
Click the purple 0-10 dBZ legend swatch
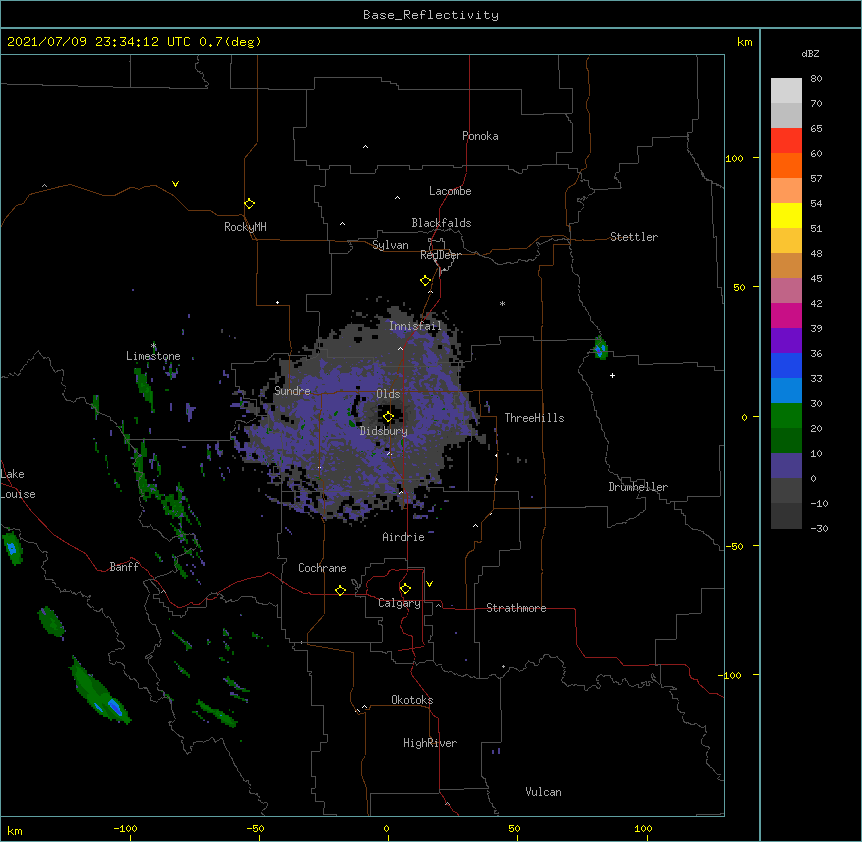[786, 465]
